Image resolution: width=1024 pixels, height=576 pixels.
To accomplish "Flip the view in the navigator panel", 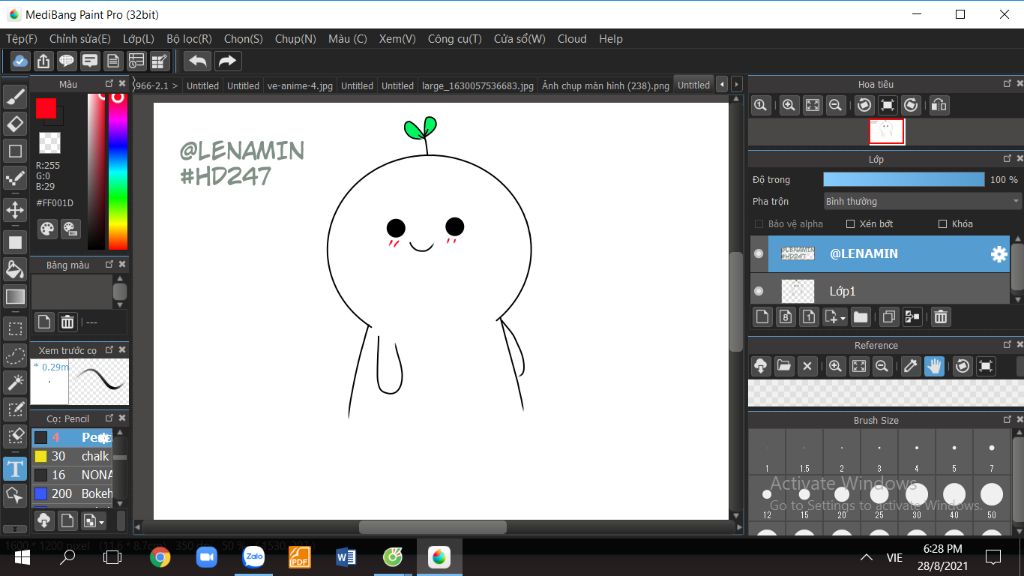I will (x=939, y=105).
